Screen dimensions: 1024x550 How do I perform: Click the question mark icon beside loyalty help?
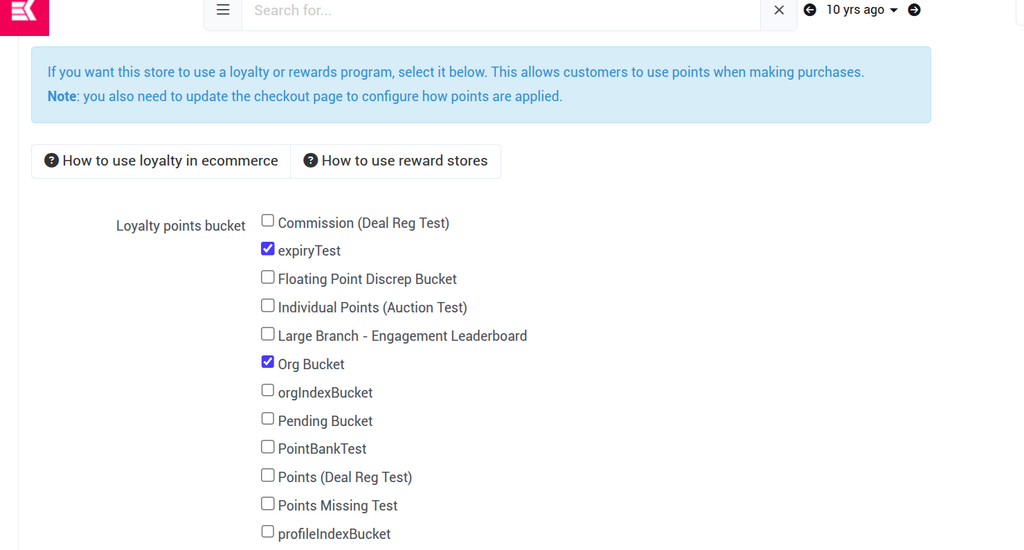pos(51,161)
